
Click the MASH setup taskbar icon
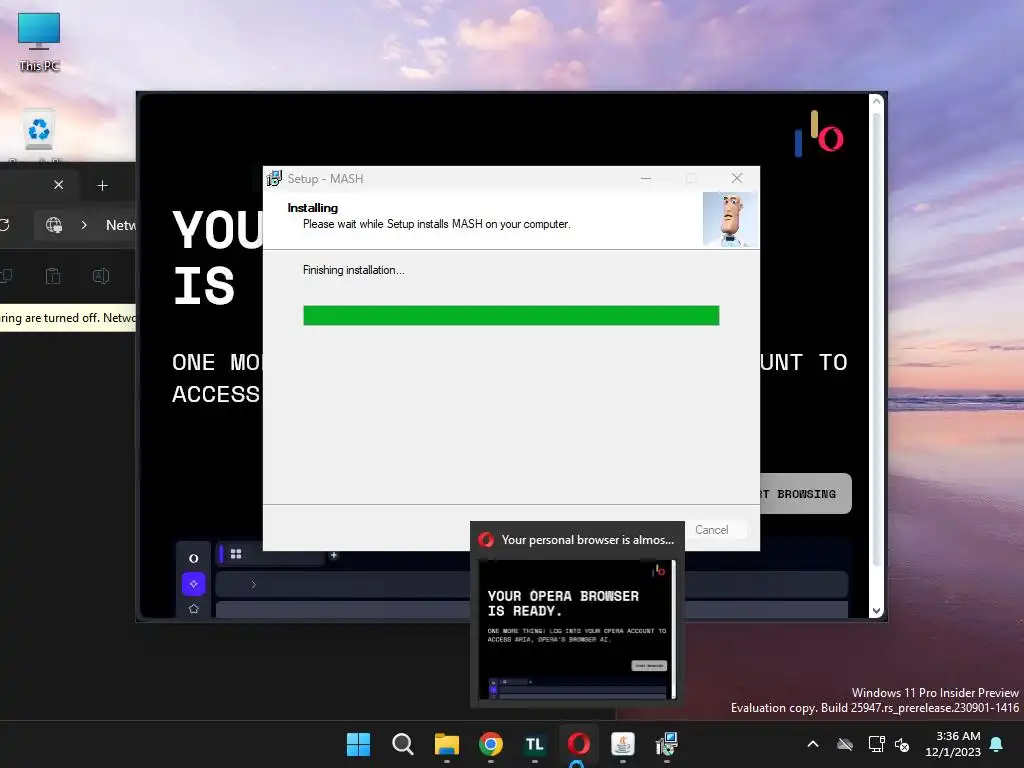pyautogui.click(x=667, y=744)
